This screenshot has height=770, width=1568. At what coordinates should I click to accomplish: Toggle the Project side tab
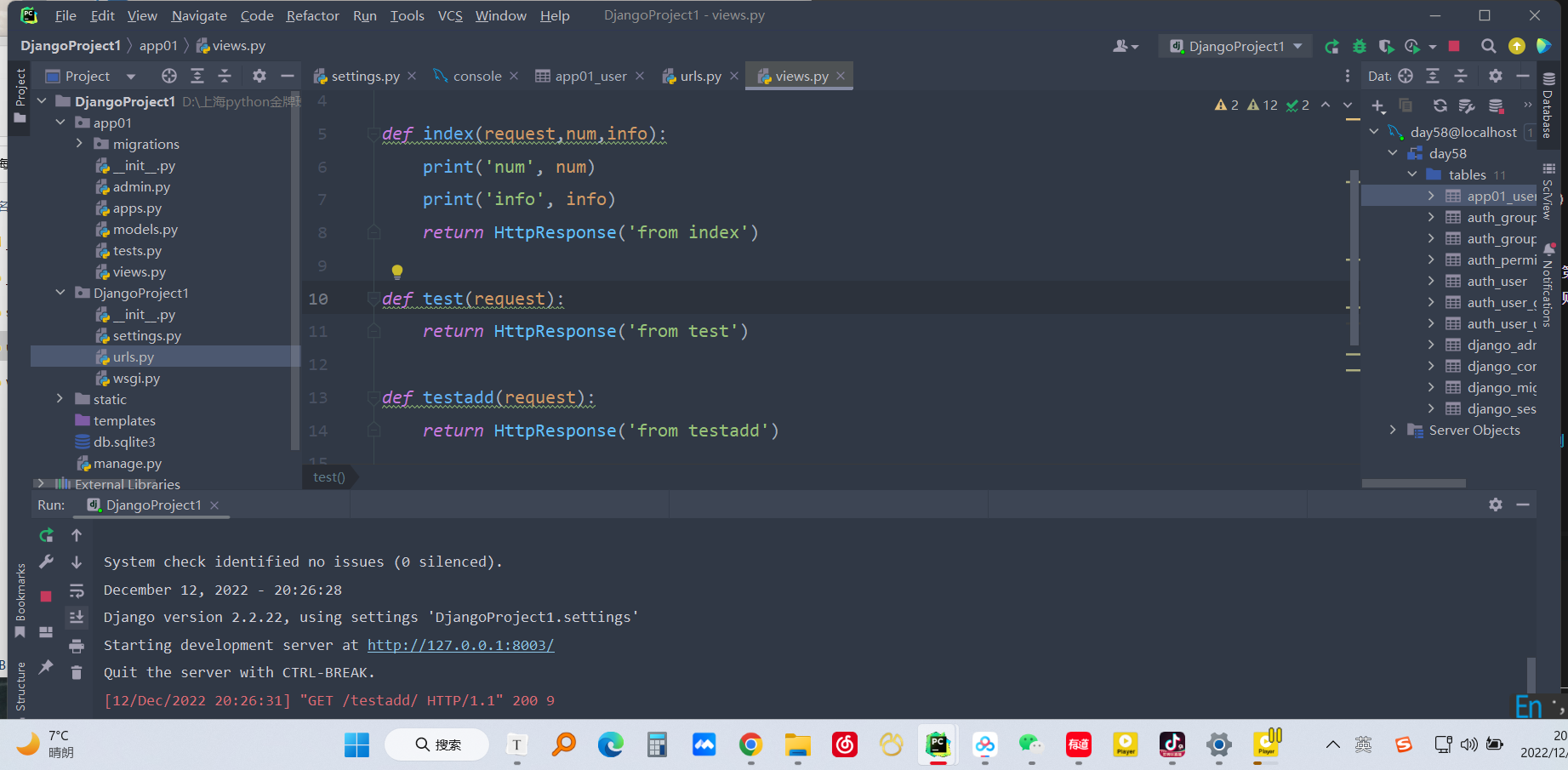(20, 96)
